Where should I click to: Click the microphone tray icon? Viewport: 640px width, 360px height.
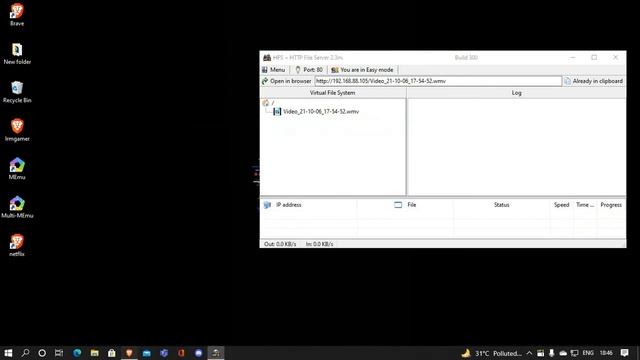pyautogui.click(x=551, y=353)
